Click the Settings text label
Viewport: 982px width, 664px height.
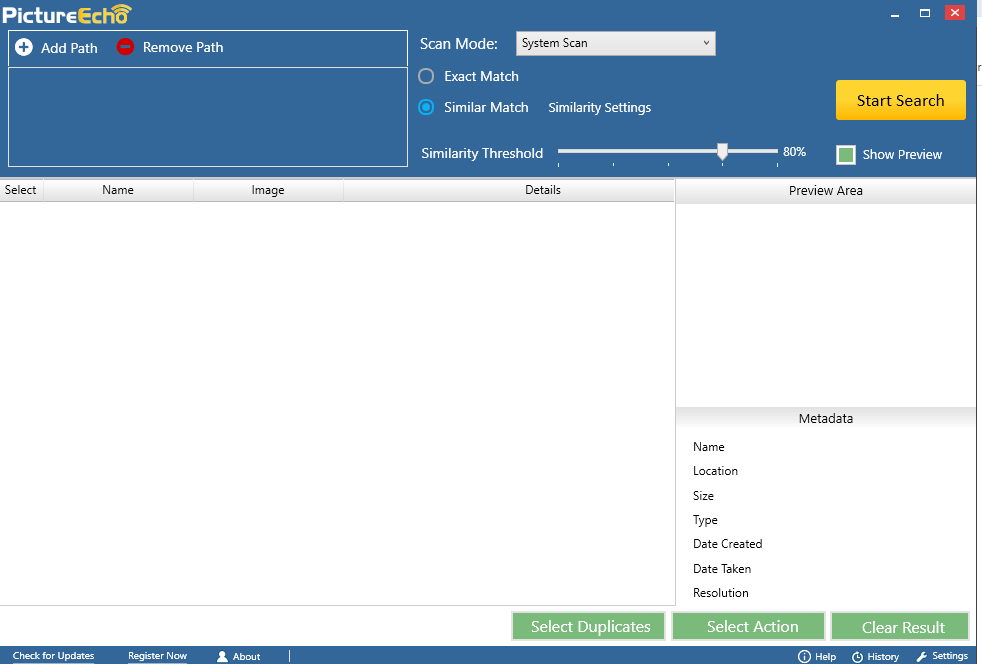pos(950,656)
